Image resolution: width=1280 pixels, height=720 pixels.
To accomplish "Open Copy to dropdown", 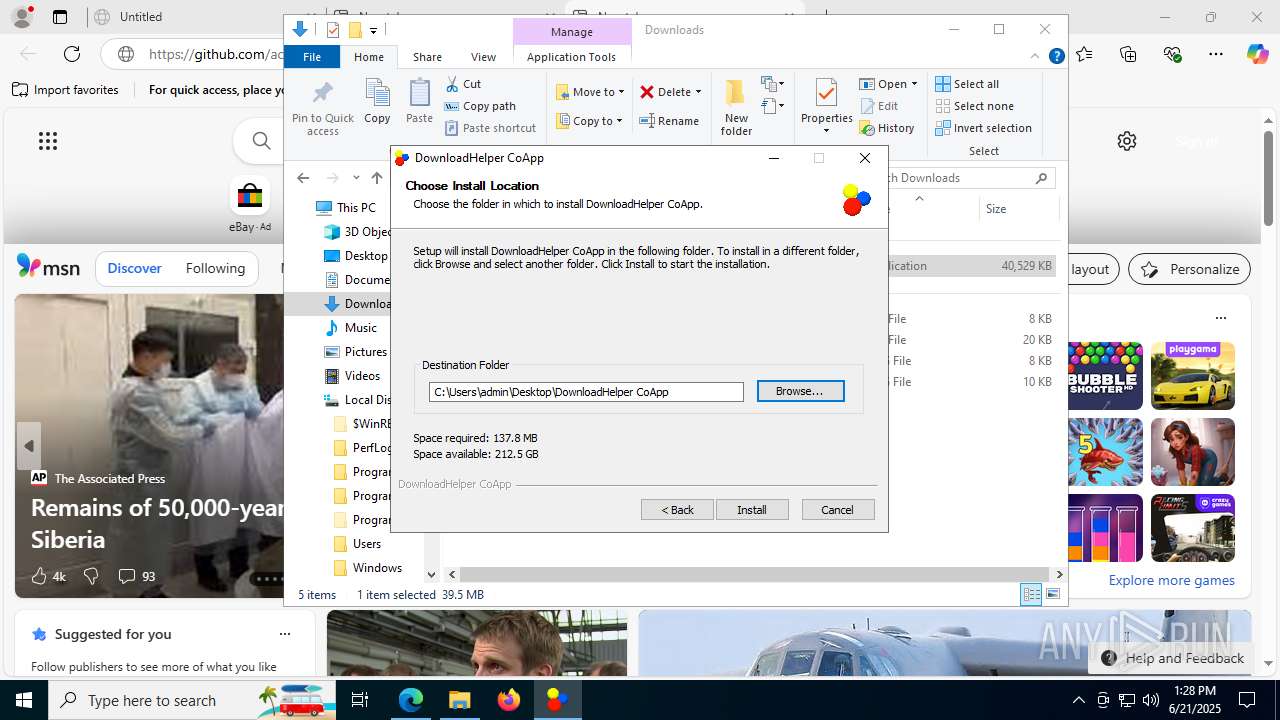I will click(590, 121).
